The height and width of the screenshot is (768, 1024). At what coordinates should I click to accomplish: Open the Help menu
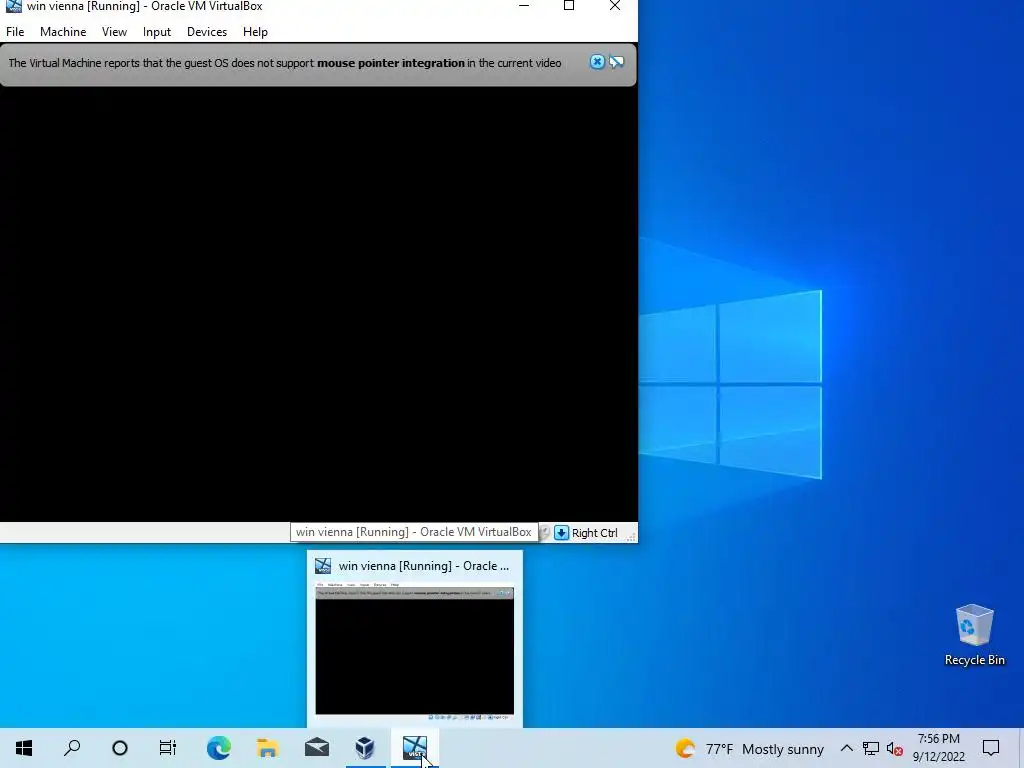pos(255,31)
